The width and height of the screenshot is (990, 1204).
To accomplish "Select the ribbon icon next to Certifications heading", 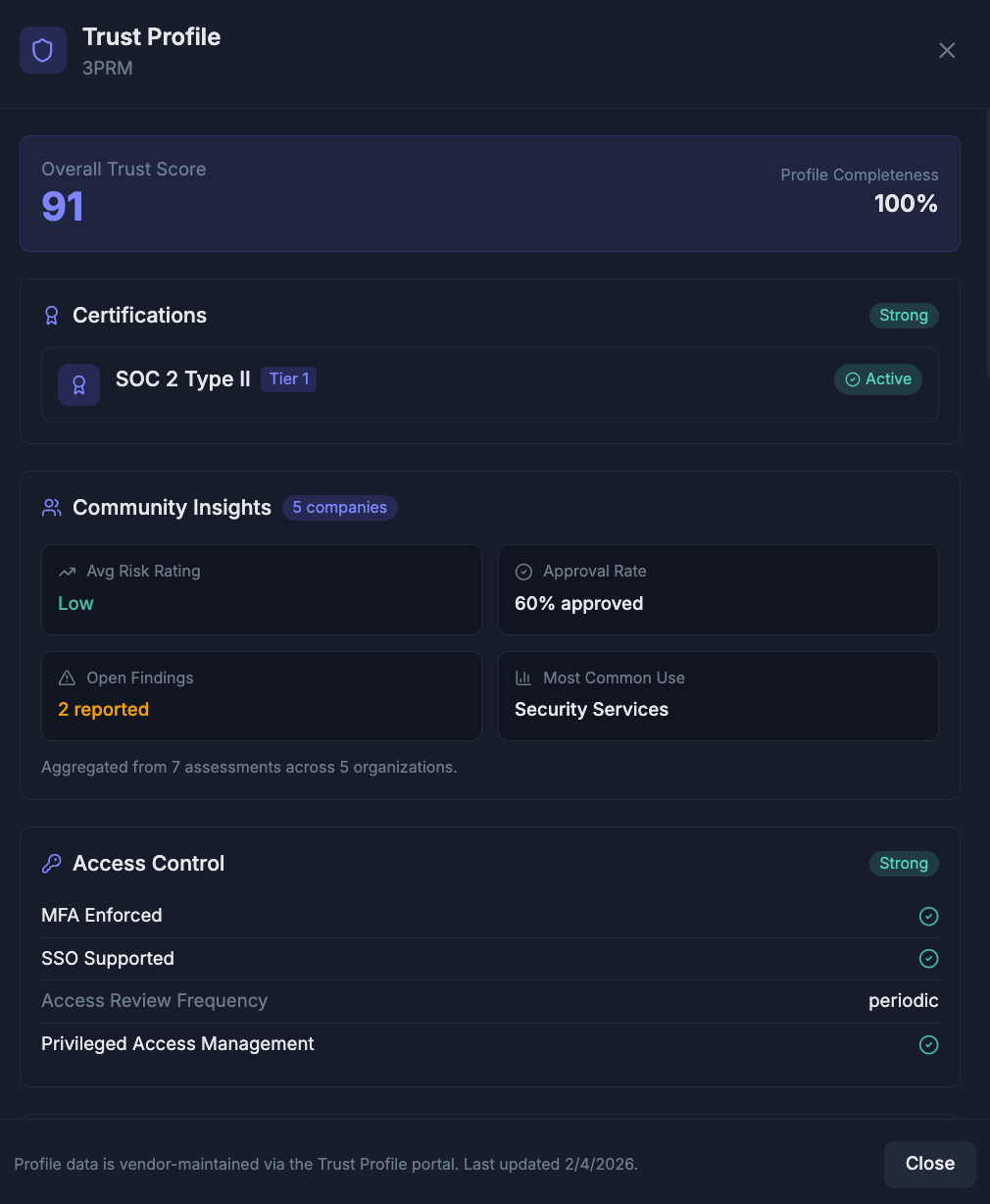I will 51,315.
